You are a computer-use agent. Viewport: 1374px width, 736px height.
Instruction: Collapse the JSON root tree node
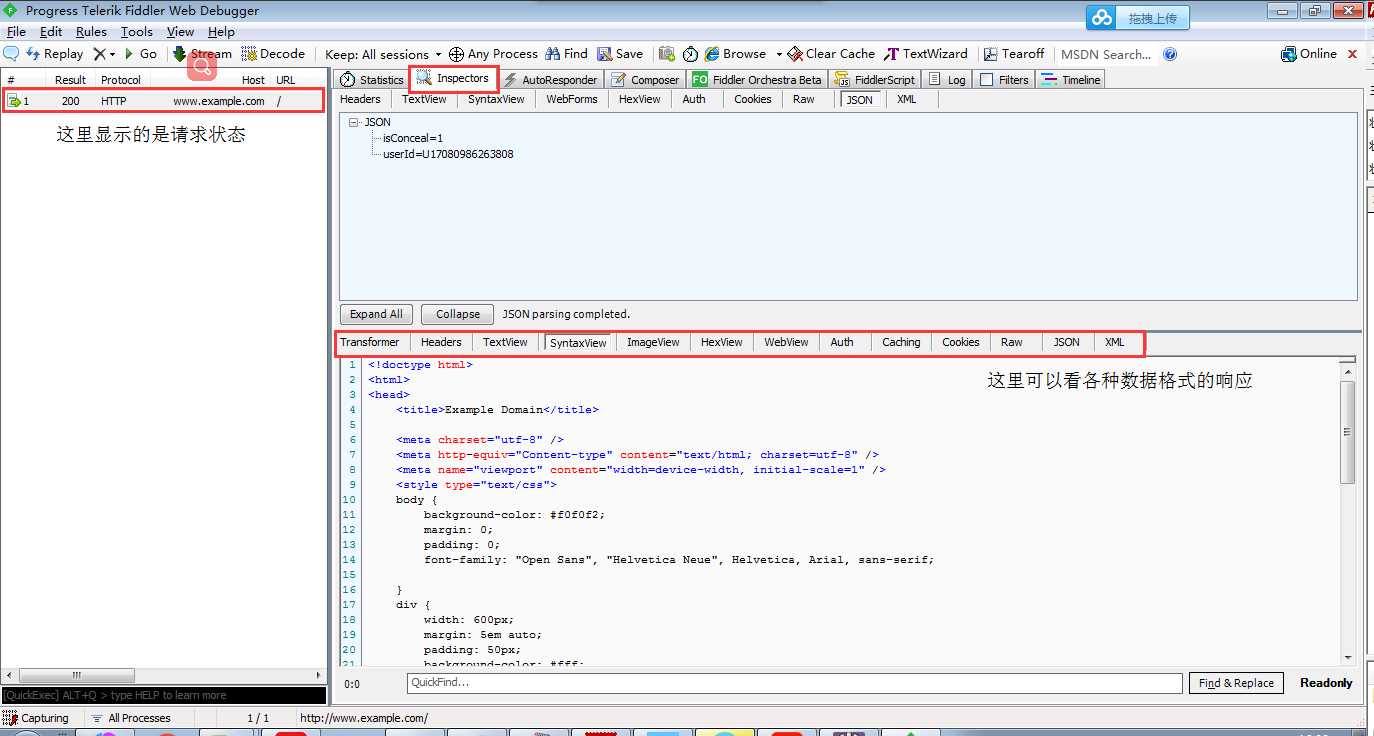pos(354,122)
